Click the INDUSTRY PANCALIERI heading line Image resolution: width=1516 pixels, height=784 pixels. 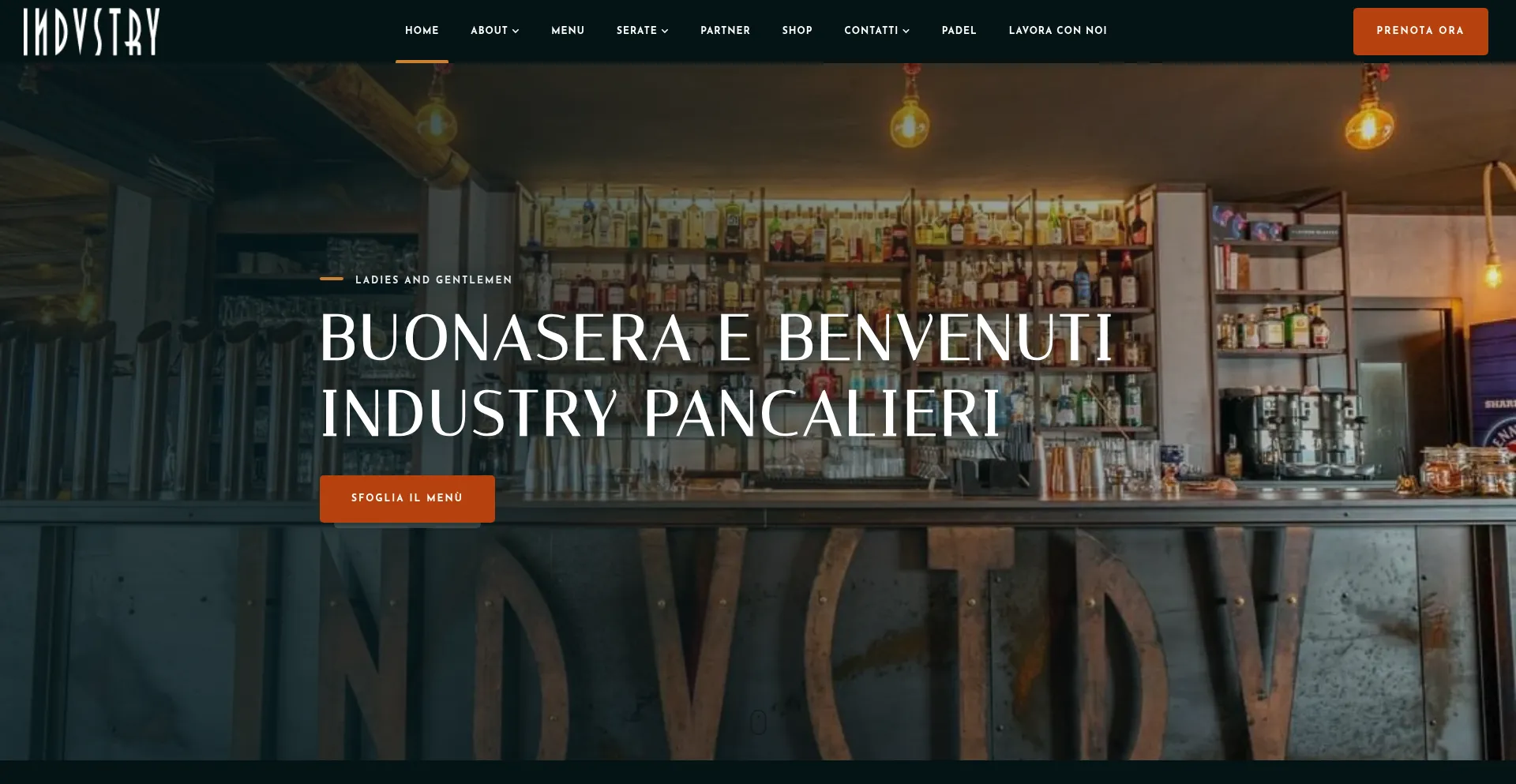pyautogui.click(x=660, y=412)
